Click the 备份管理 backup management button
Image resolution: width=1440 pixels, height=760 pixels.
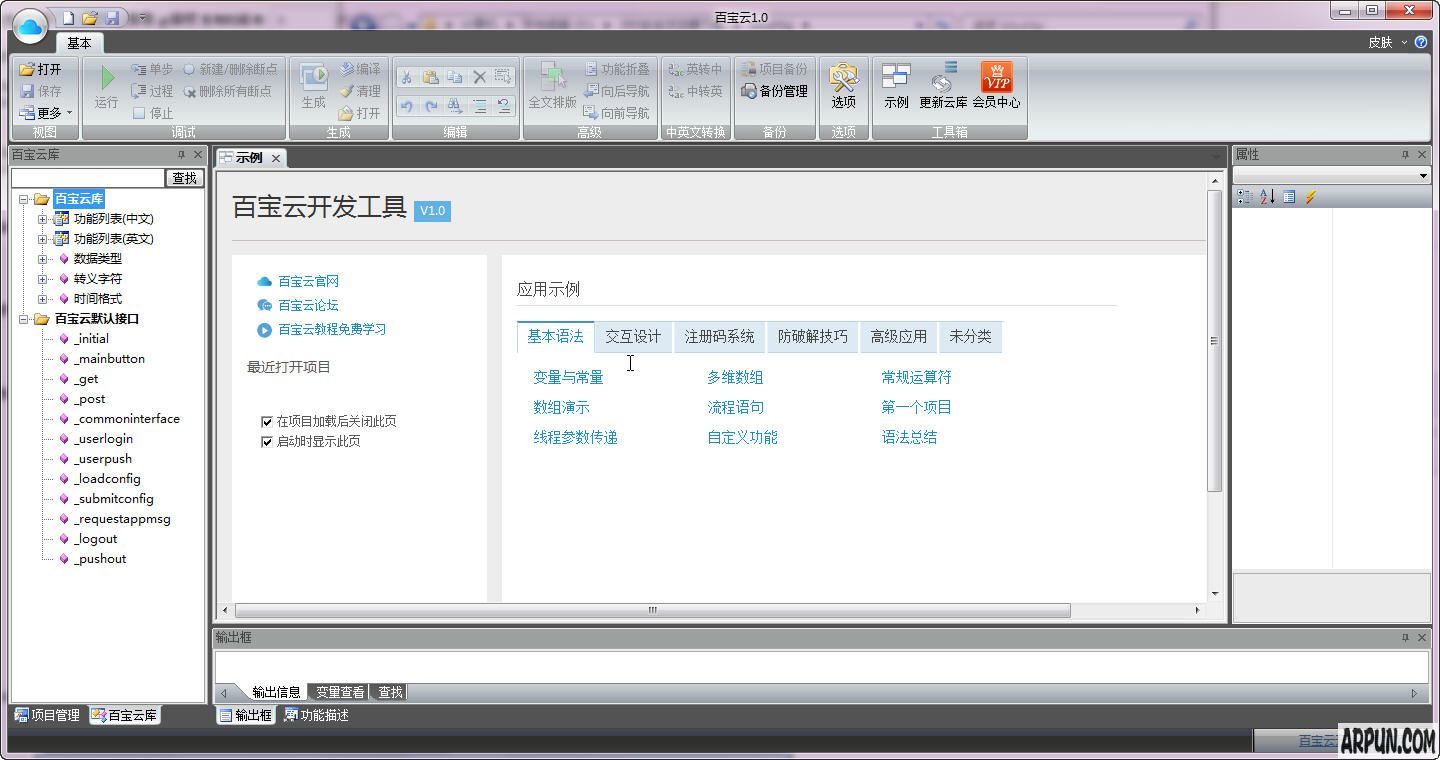point(775,91)
